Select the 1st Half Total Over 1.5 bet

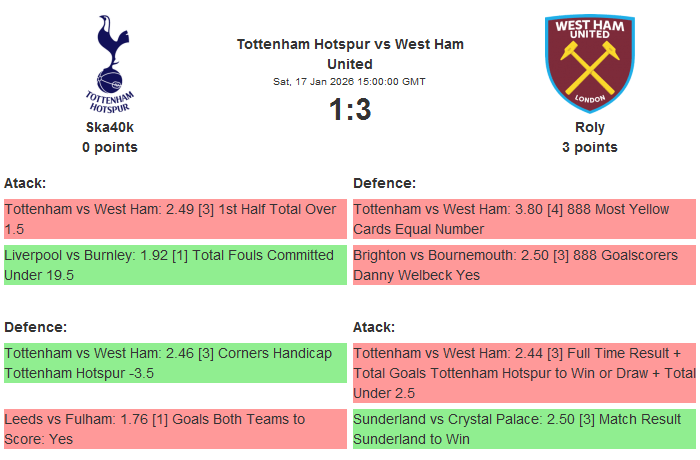[x=175, y=219]
